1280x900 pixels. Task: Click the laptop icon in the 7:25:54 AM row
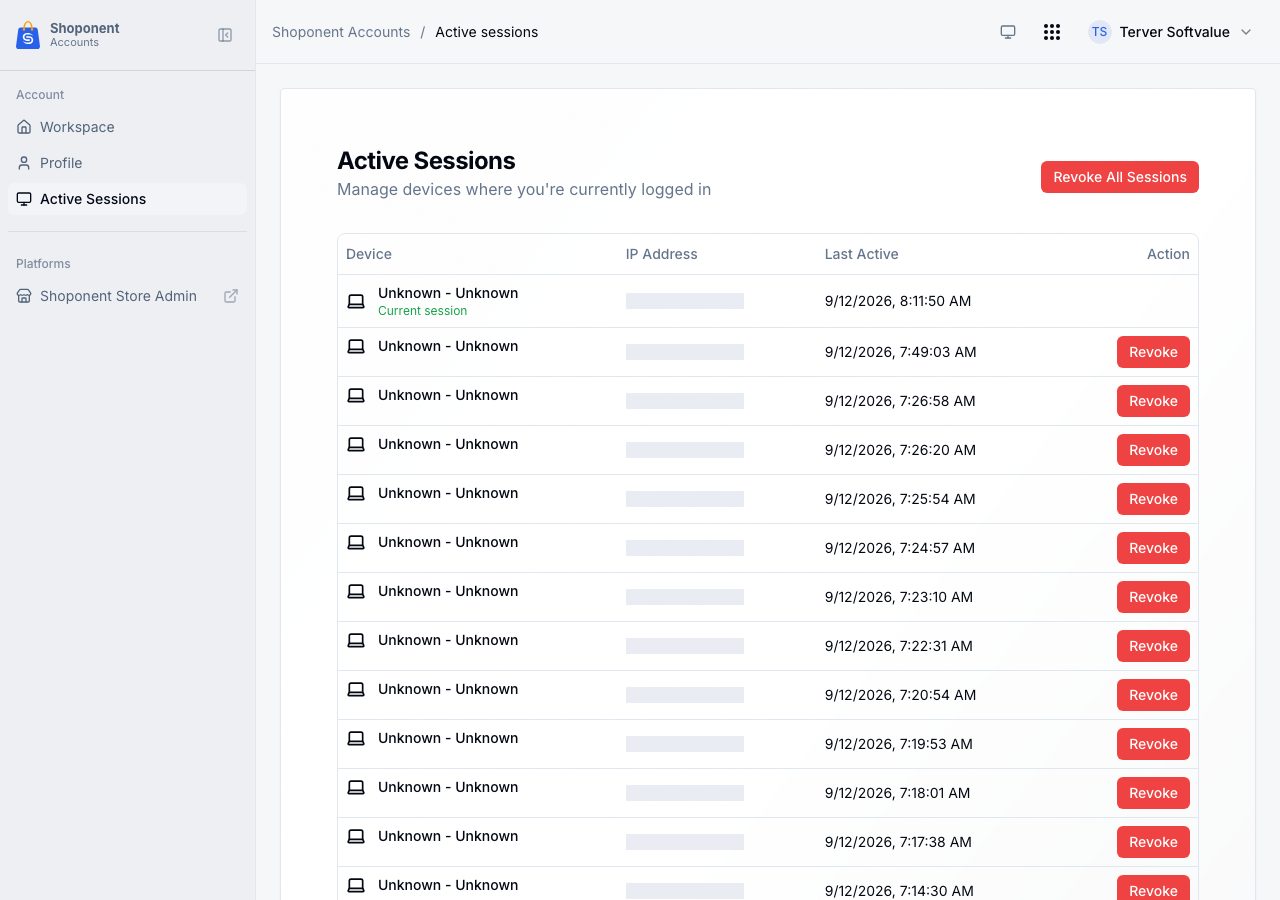tap(356, 493)
